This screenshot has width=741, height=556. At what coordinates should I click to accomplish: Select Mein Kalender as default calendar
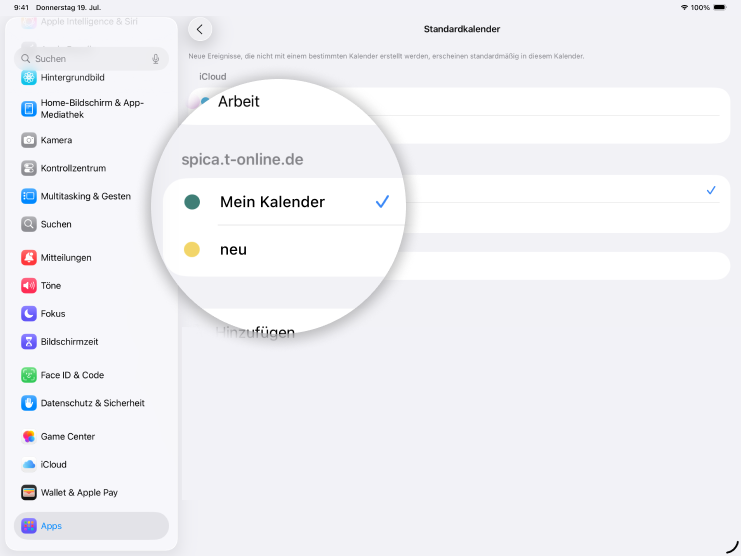click(272, 202)
